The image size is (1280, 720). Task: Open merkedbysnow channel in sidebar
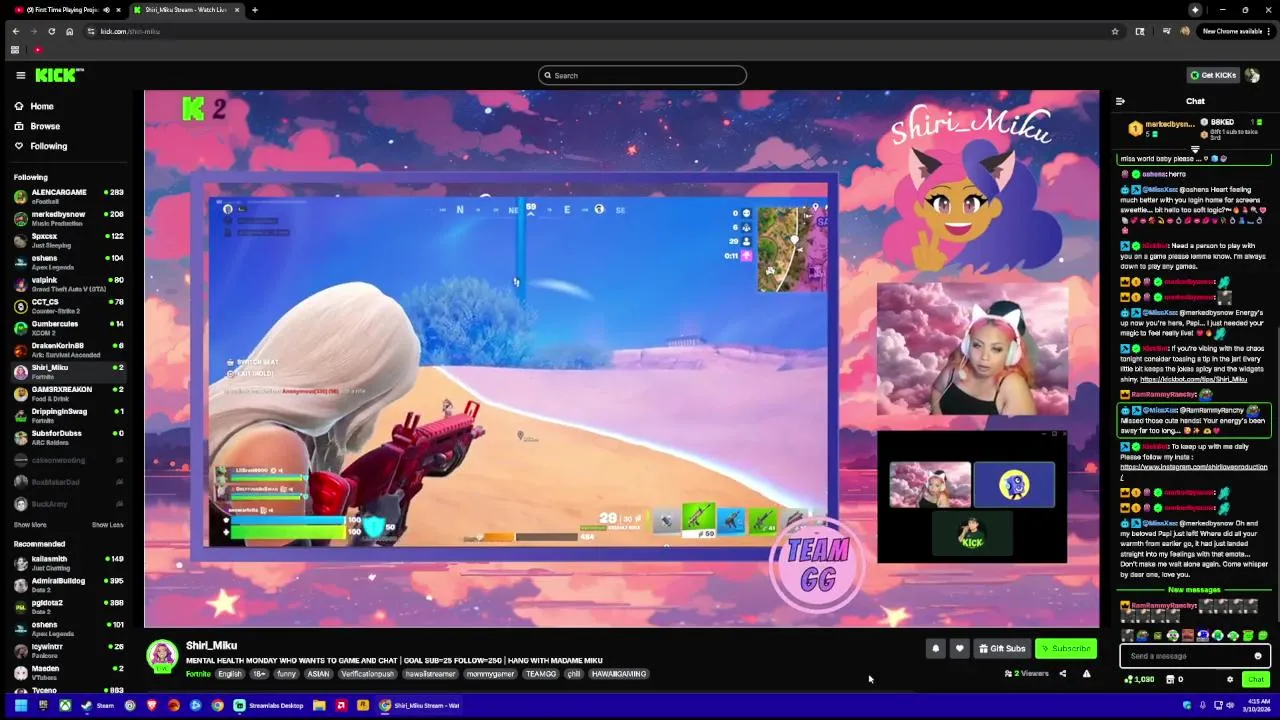[68, 218]
